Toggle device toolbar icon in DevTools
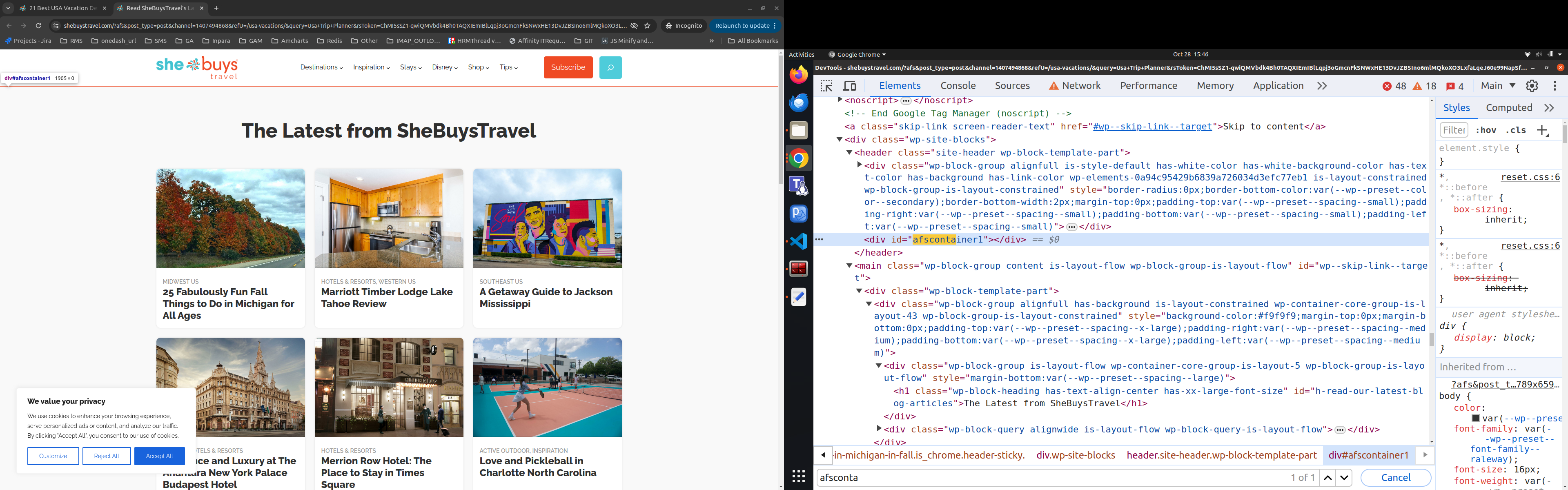The height and width of the screenshot is (490, 1568). [x=850, y=86]
